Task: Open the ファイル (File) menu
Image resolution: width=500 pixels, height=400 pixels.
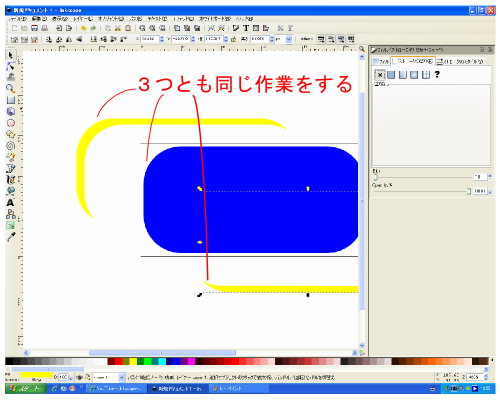Action: coord(17,19)
